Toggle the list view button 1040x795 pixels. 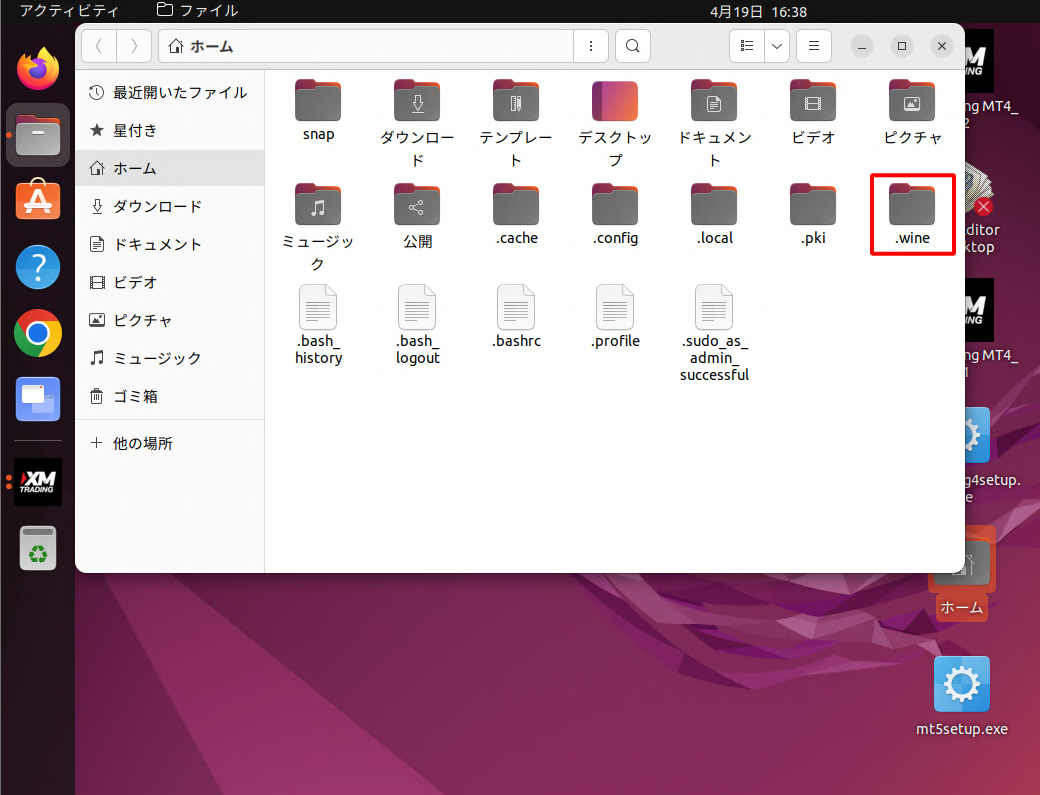746,46
